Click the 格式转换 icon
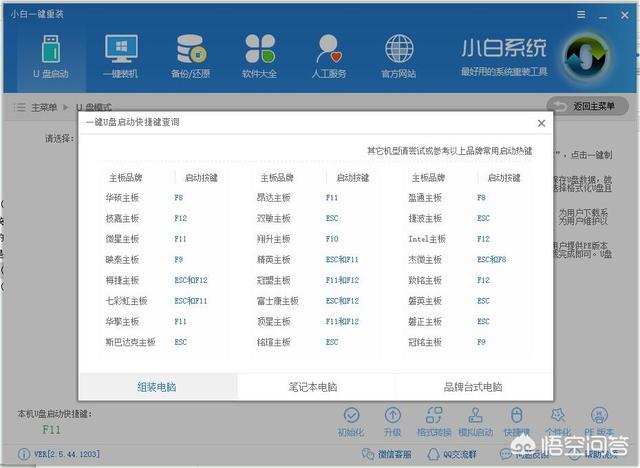The image size is (640, 468). [434, 415]
